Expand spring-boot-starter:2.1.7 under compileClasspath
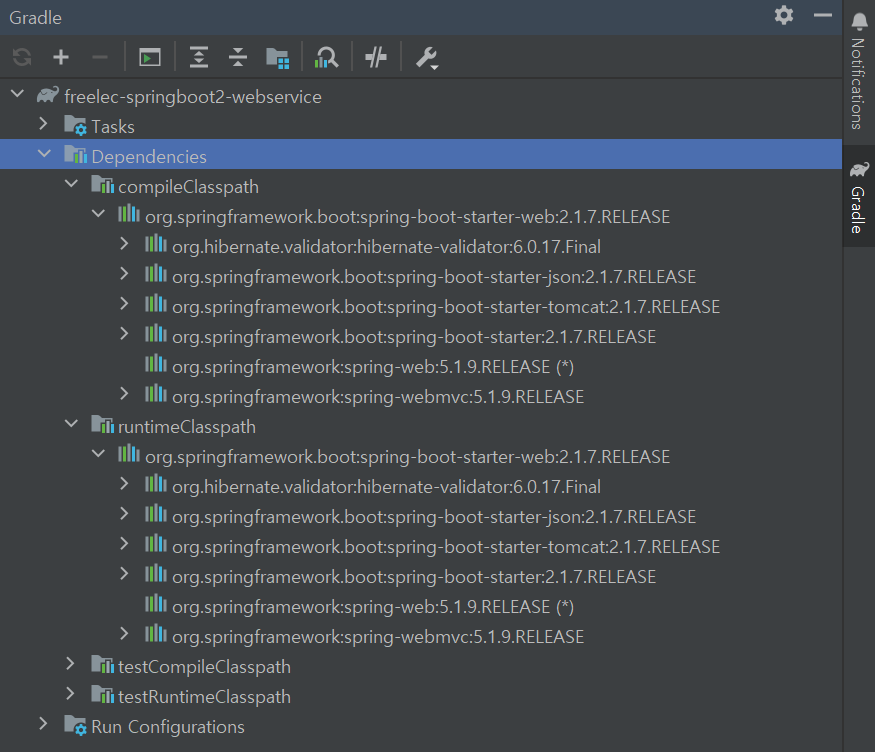Image resolution: width=875 pixels, height=752 pixels. point(124,334)
